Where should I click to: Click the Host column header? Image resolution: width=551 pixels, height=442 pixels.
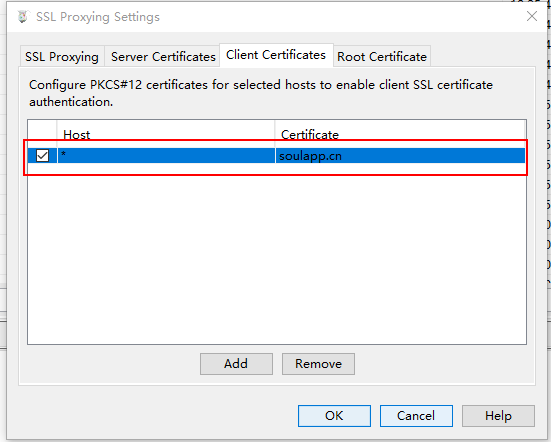click(x=166, y=134)
